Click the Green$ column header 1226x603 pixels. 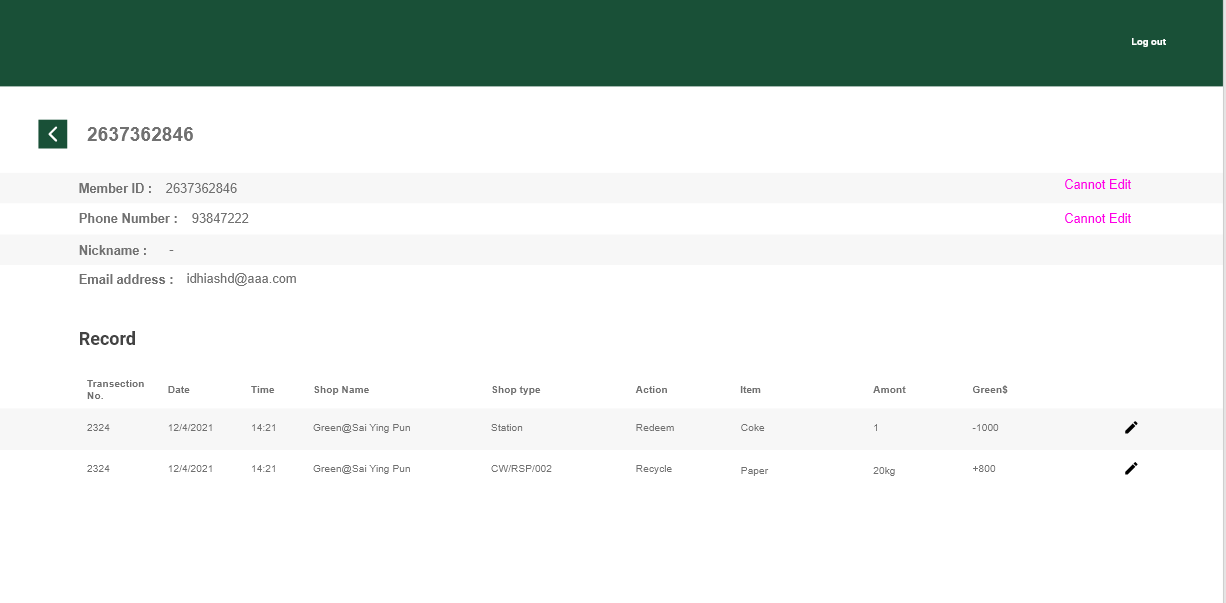coord(989,390)
